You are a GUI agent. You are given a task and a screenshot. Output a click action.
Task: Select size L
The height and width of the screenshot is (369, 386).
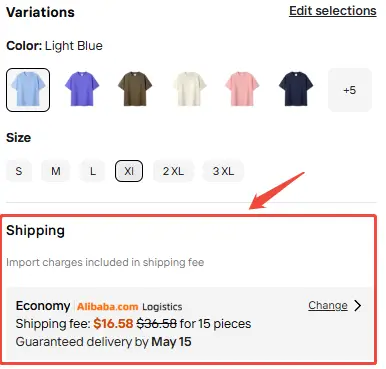pos(93,171)
